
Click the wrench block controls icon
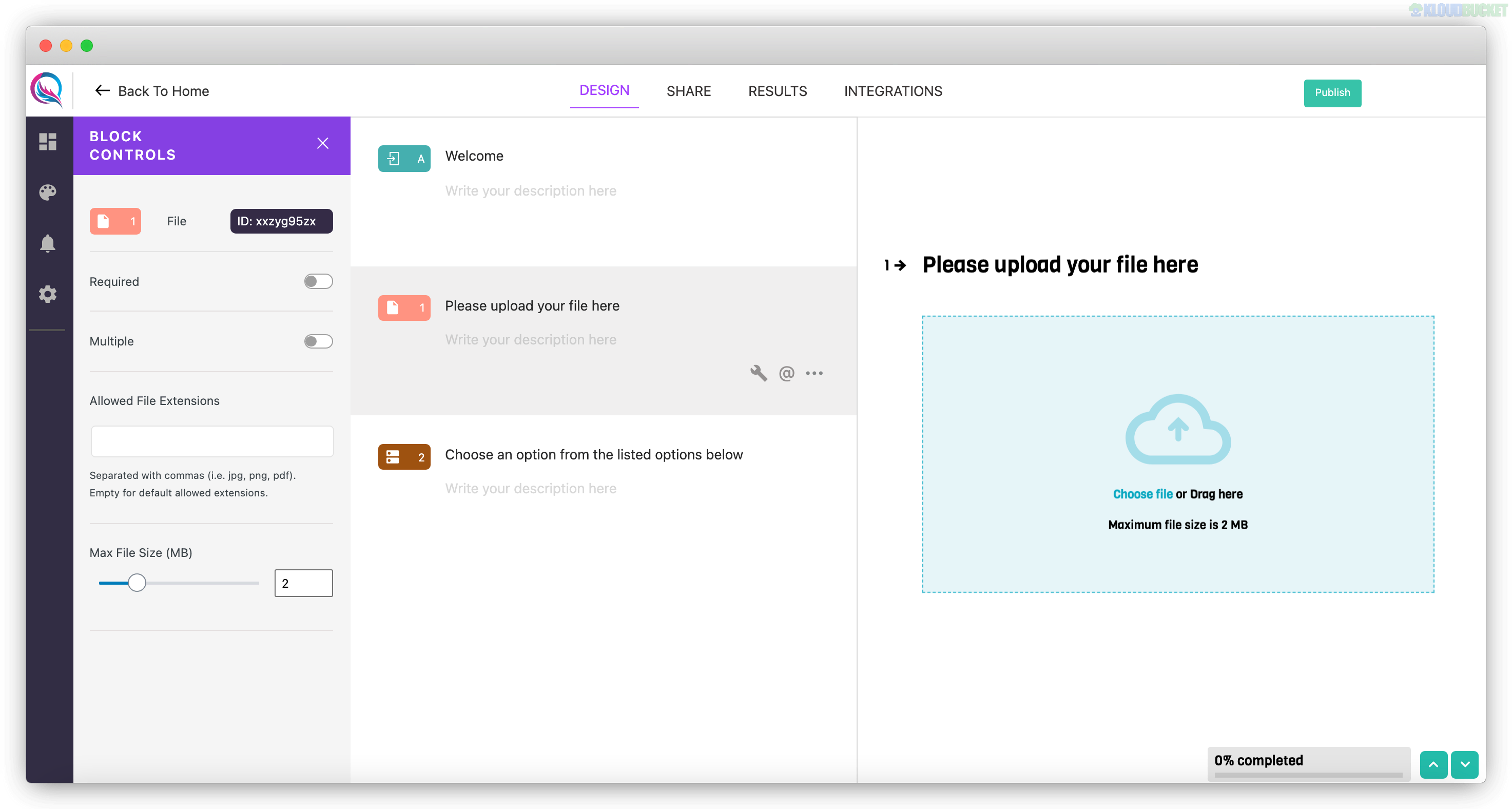pos(759,373)
